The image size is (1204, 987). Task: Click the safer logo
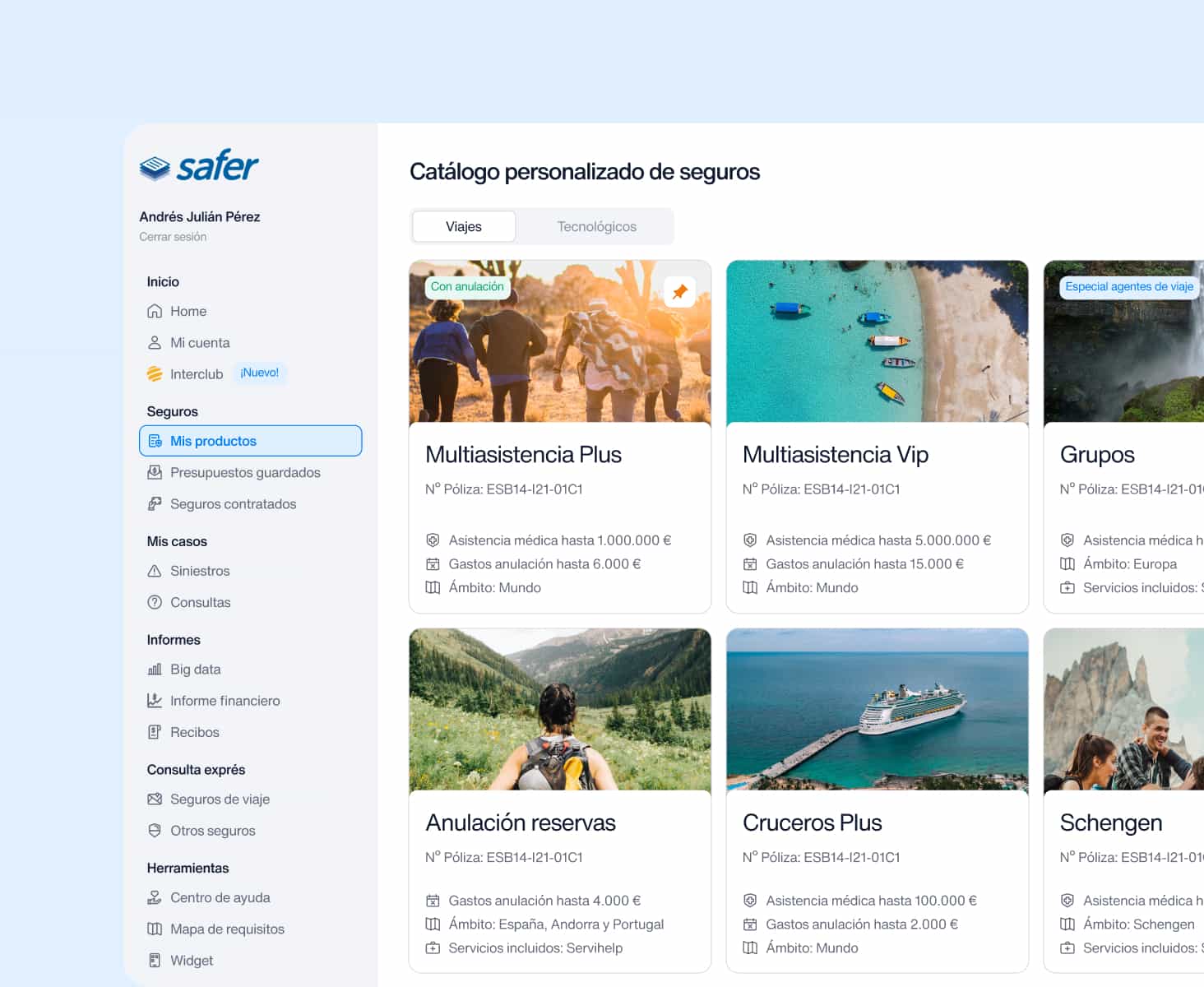(x=199, y=166)
